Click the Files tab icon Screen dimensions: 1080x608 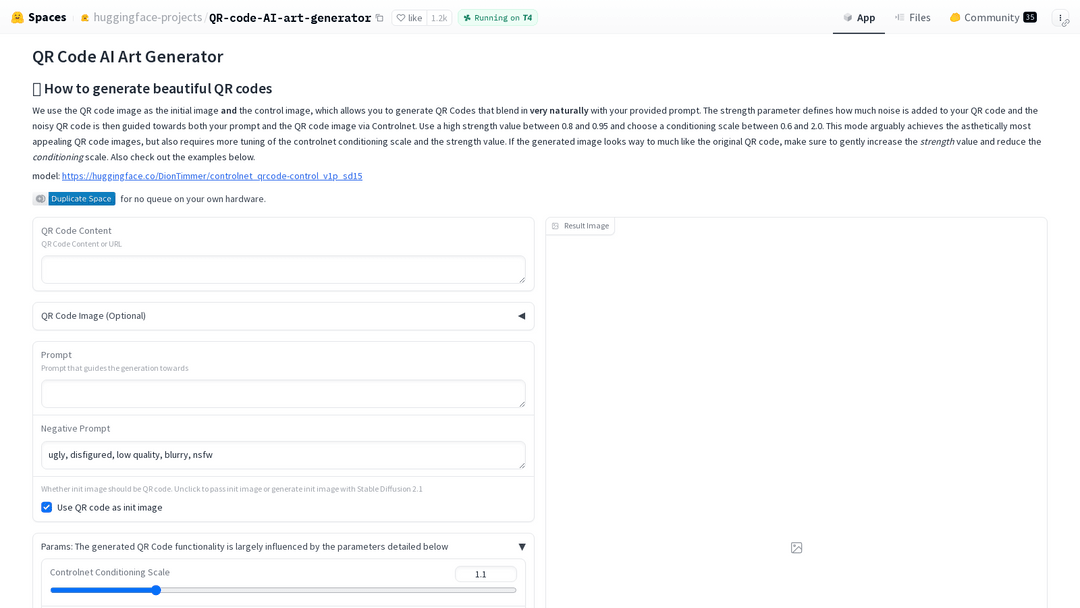point(900,18)
